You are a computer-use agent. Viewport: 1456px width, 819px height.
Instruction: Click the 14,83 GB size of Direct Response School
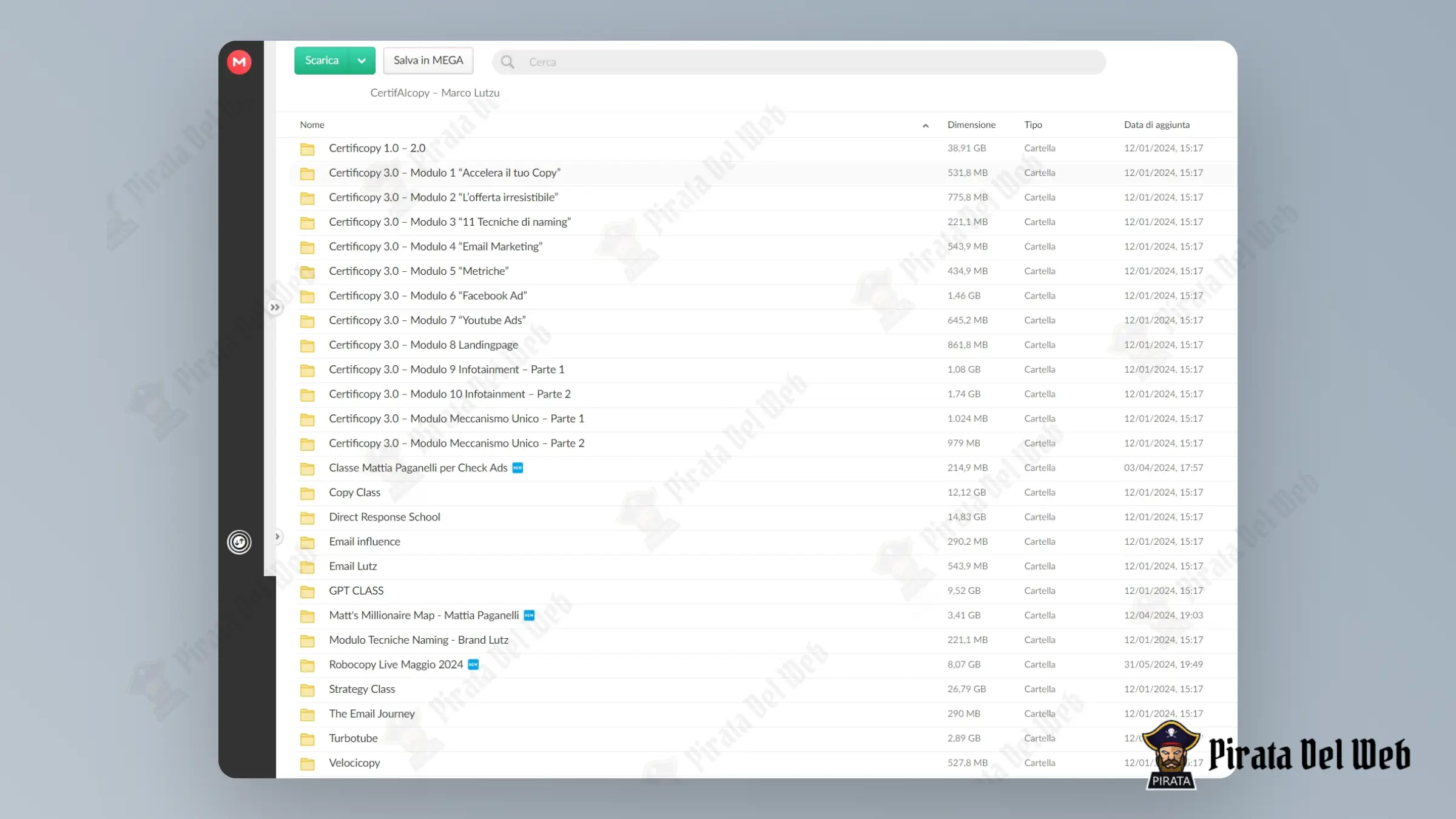[966, 517]
